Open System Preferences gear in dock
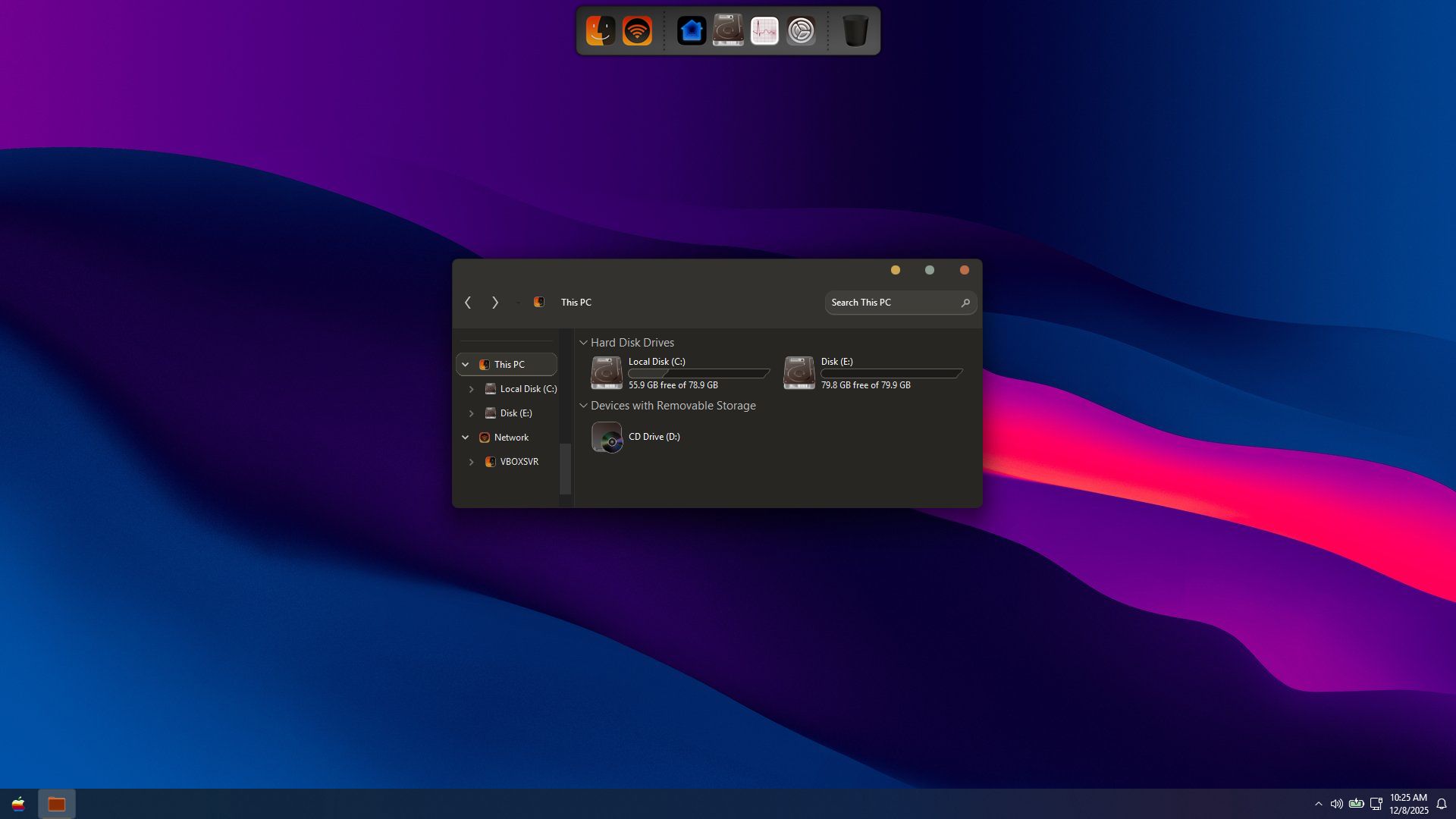Image resolution: width=1456 pixels, height=819 pixels. [801, 31]
